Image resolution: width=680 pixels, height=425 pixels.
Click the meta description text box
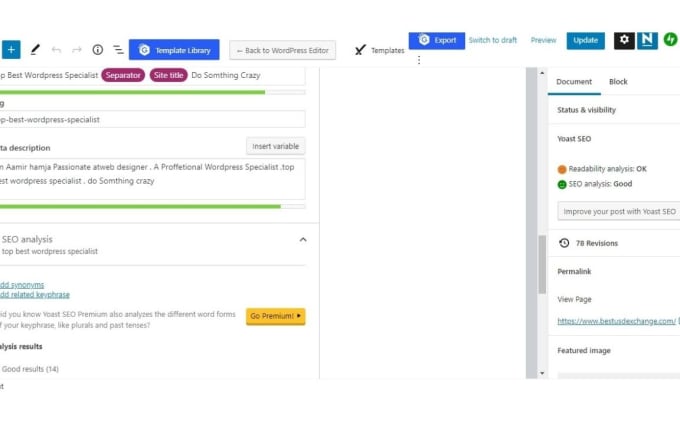pos(152,179)
